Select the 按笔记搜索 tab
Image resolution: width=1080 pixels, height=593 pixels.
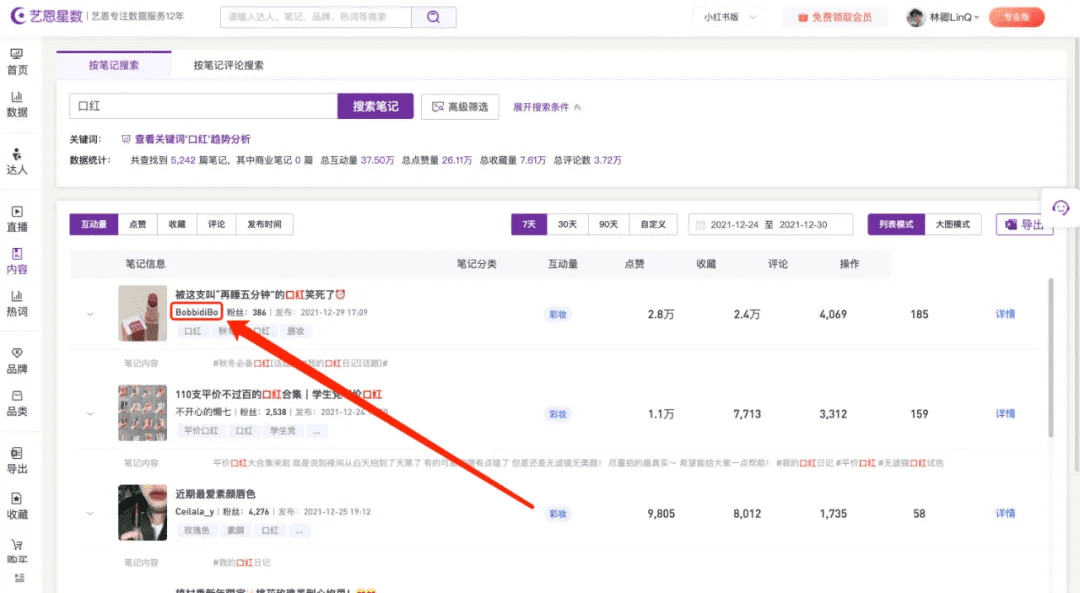[114, 66]
